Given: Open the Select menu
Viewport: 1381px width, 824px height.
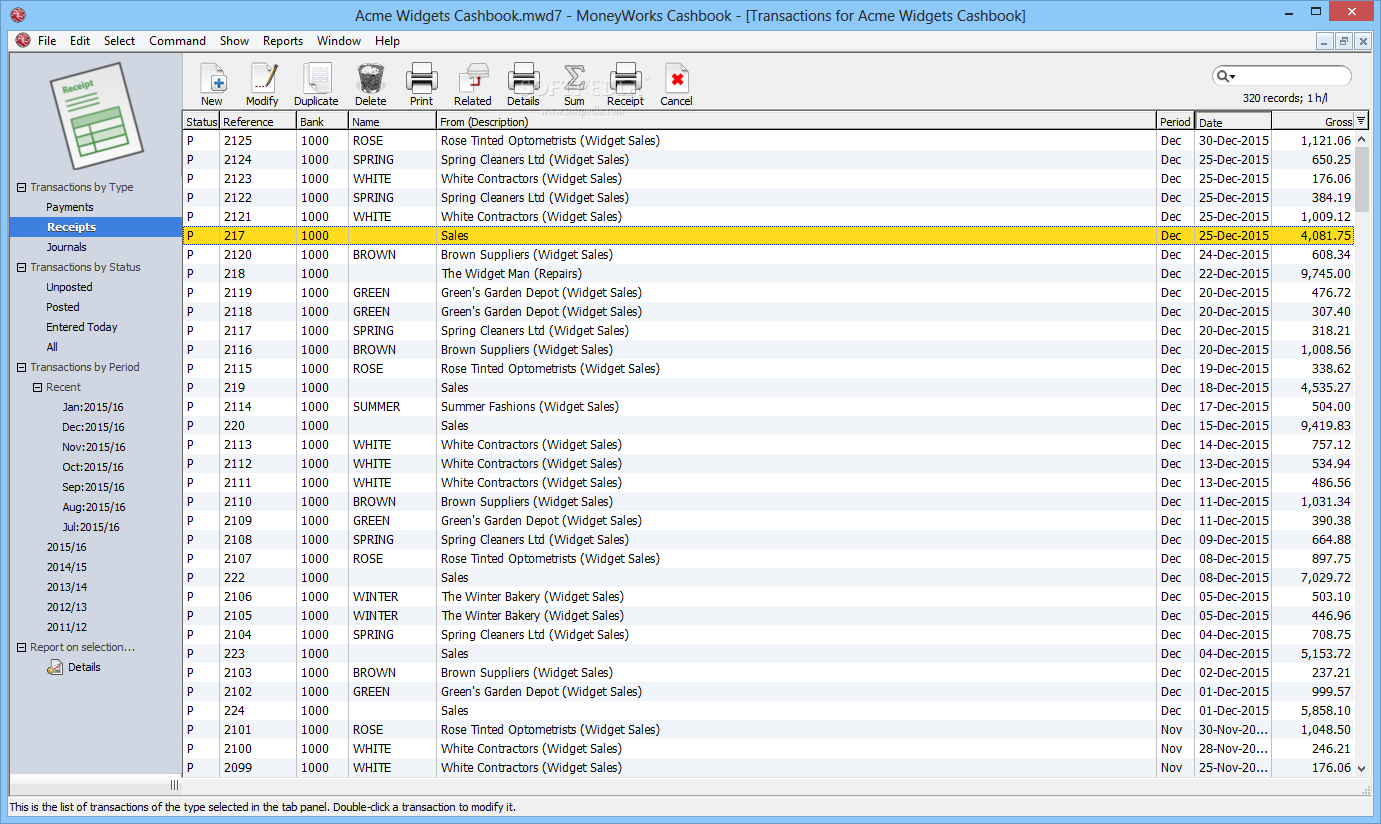Looking at the screenshot, I should [x=119, y=41].
